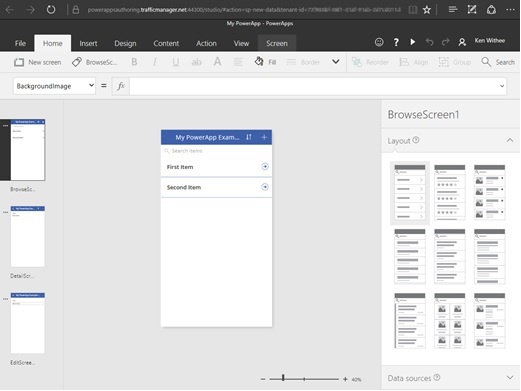Click the browser share icon
This screenshot has width=521, height=391.
[x=491, y=10]
